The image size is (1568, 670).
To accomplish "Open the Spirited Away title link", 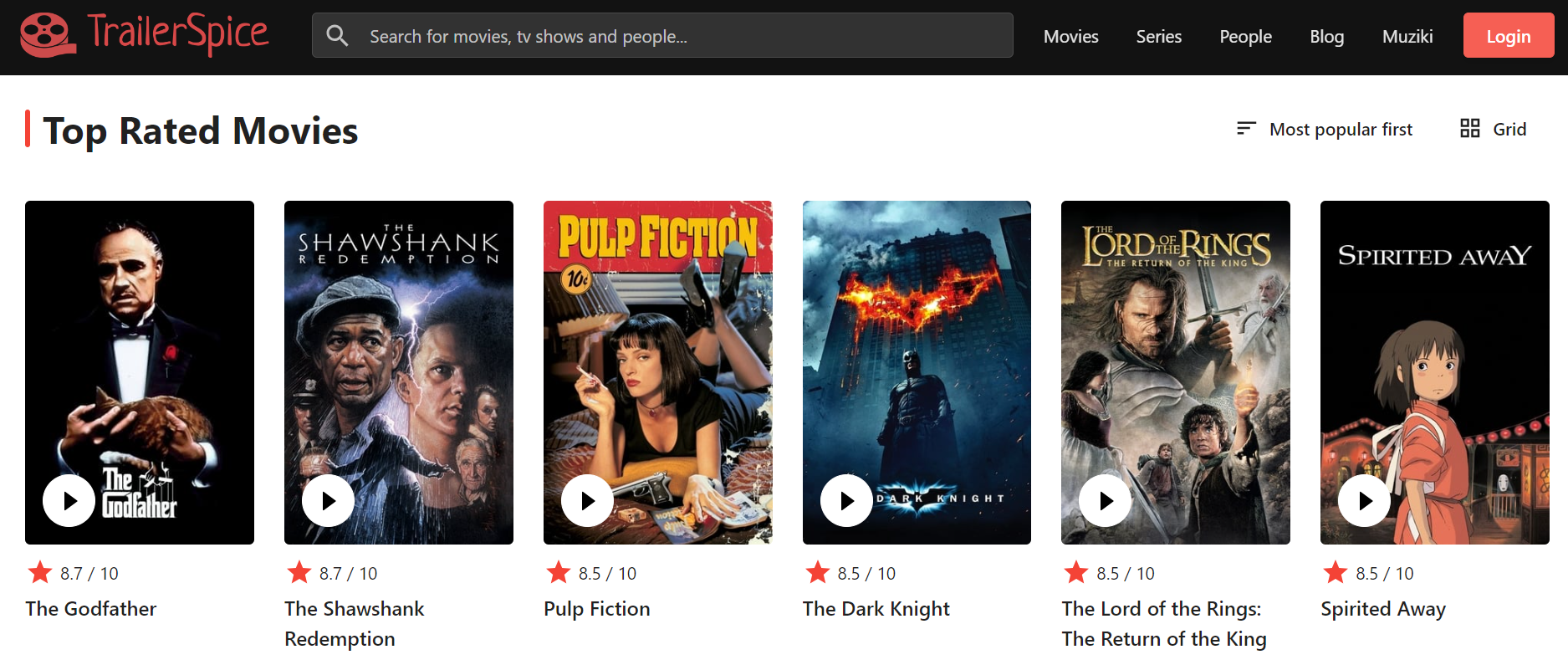I will (1383, 609).
